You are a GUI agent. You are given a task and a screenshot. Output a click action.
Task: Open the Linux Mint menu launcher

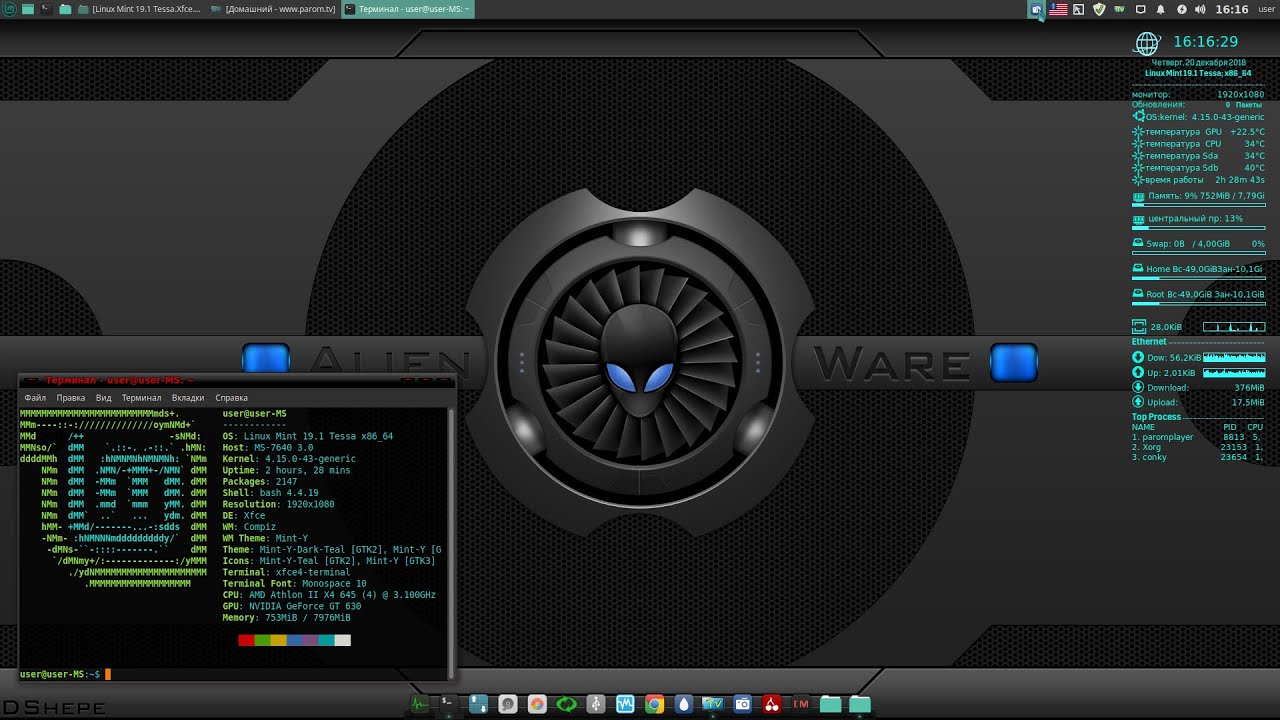pos(9,9)
